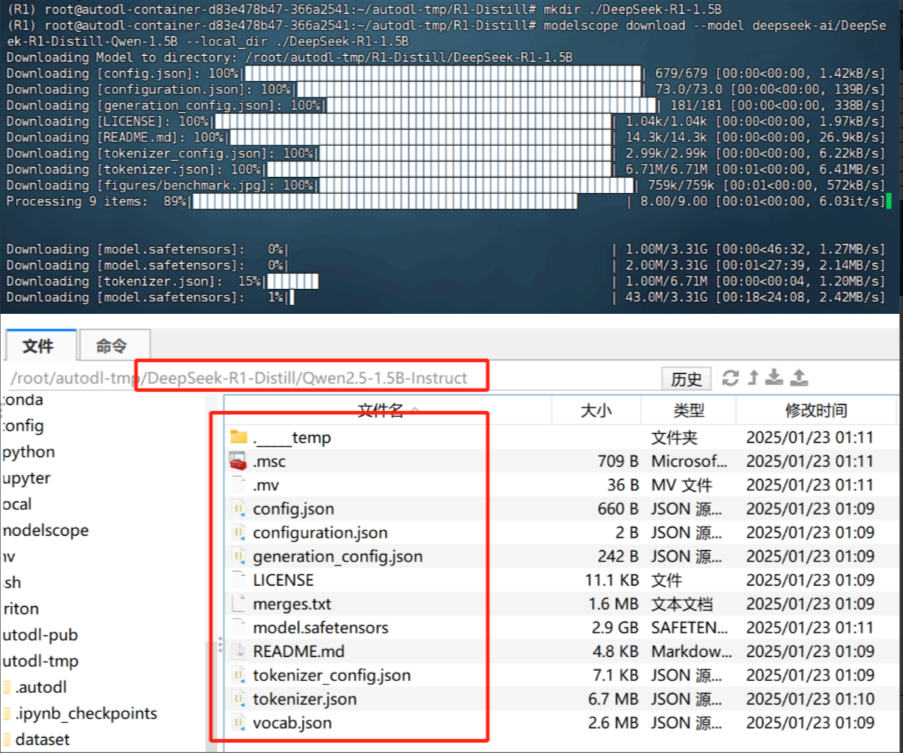
Task: Select model.safetensors file name
Action: pos(321,628)
